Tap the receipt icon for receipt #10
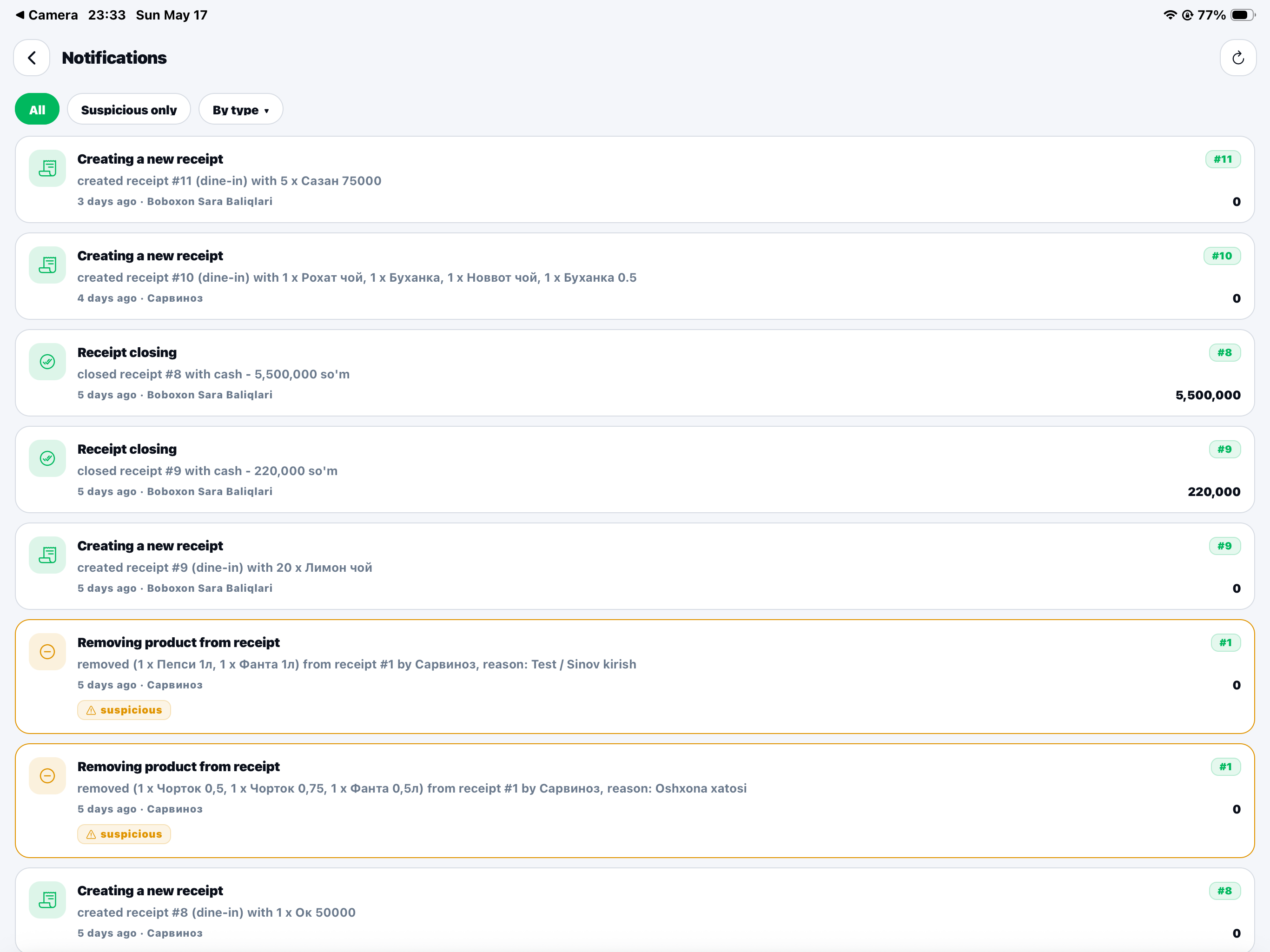The height and width of the screenshot is (952, 1270). click(x=48, y=264)
